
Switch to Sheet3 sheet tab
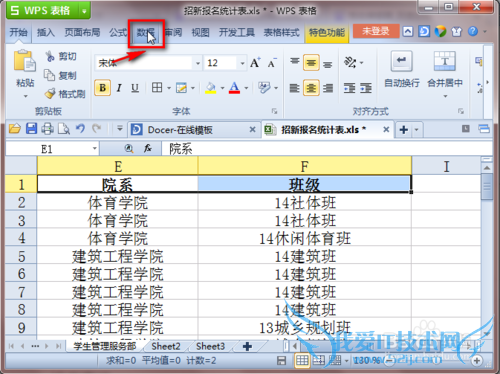click(211, 346)
